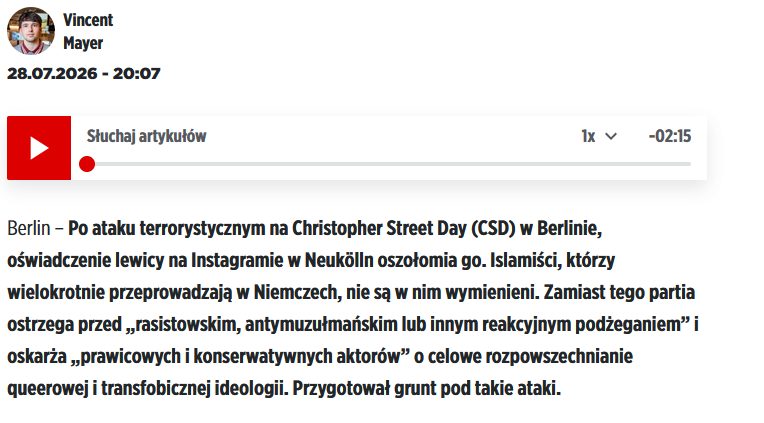Screen dimensions: 764x423
Task: Open the author name Vincent Mayer
Action: [88, 31]
